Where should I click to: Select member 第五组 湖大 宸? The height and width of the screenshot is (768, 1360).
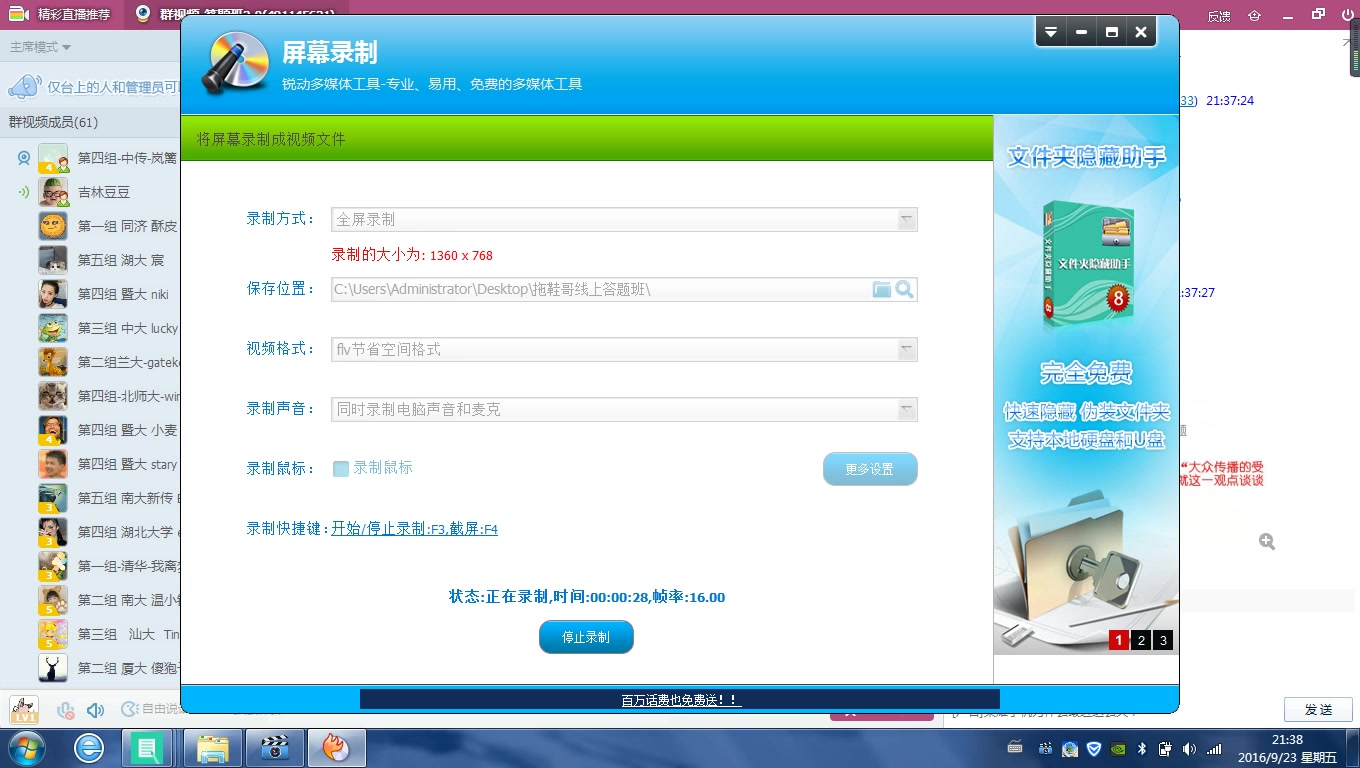pyautogui.click(x=90, y=260)
